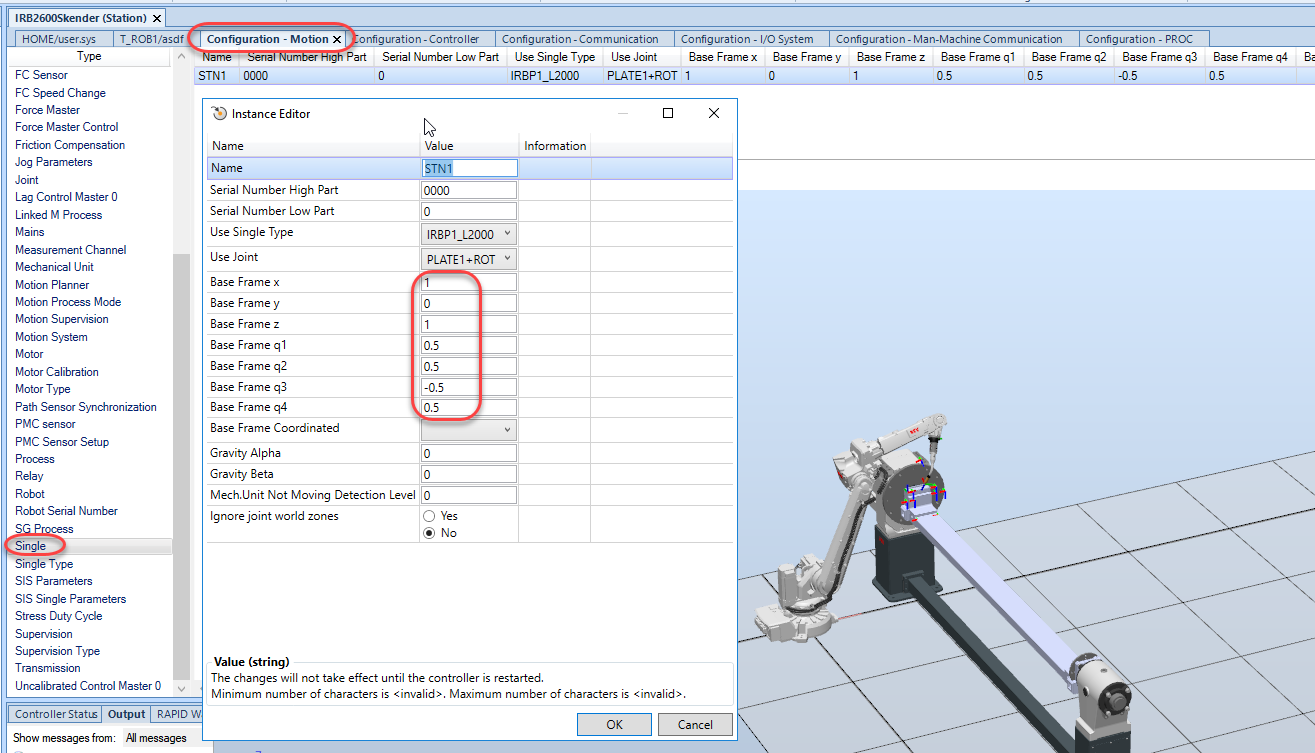Select Yes for Ignore joint world zones

pyautogui.click(x=429, y=516)
